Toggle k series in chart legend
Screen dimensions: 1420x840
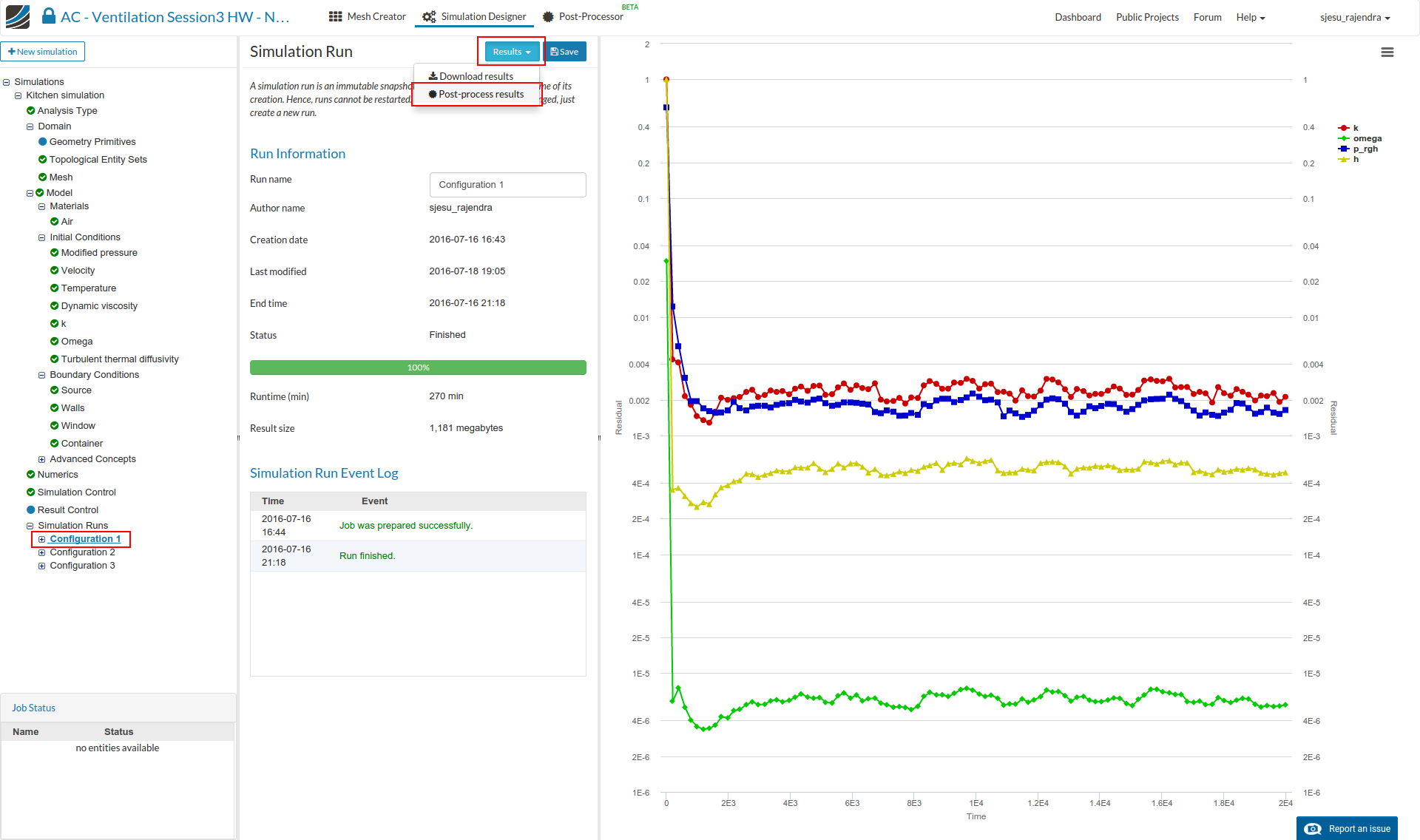click(1355, 128)
